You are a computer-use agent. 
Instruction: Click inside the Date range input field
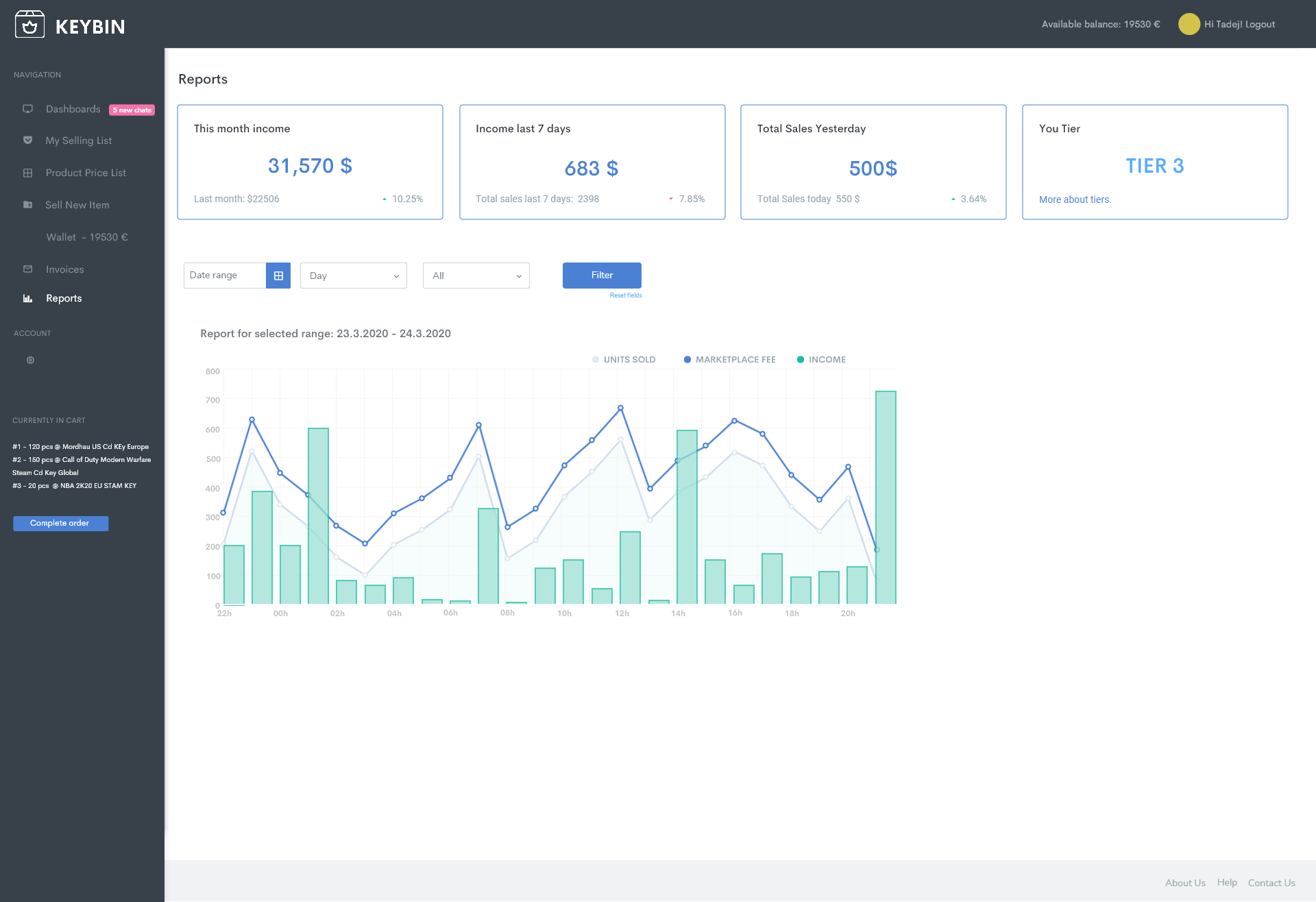pos(225,276)
